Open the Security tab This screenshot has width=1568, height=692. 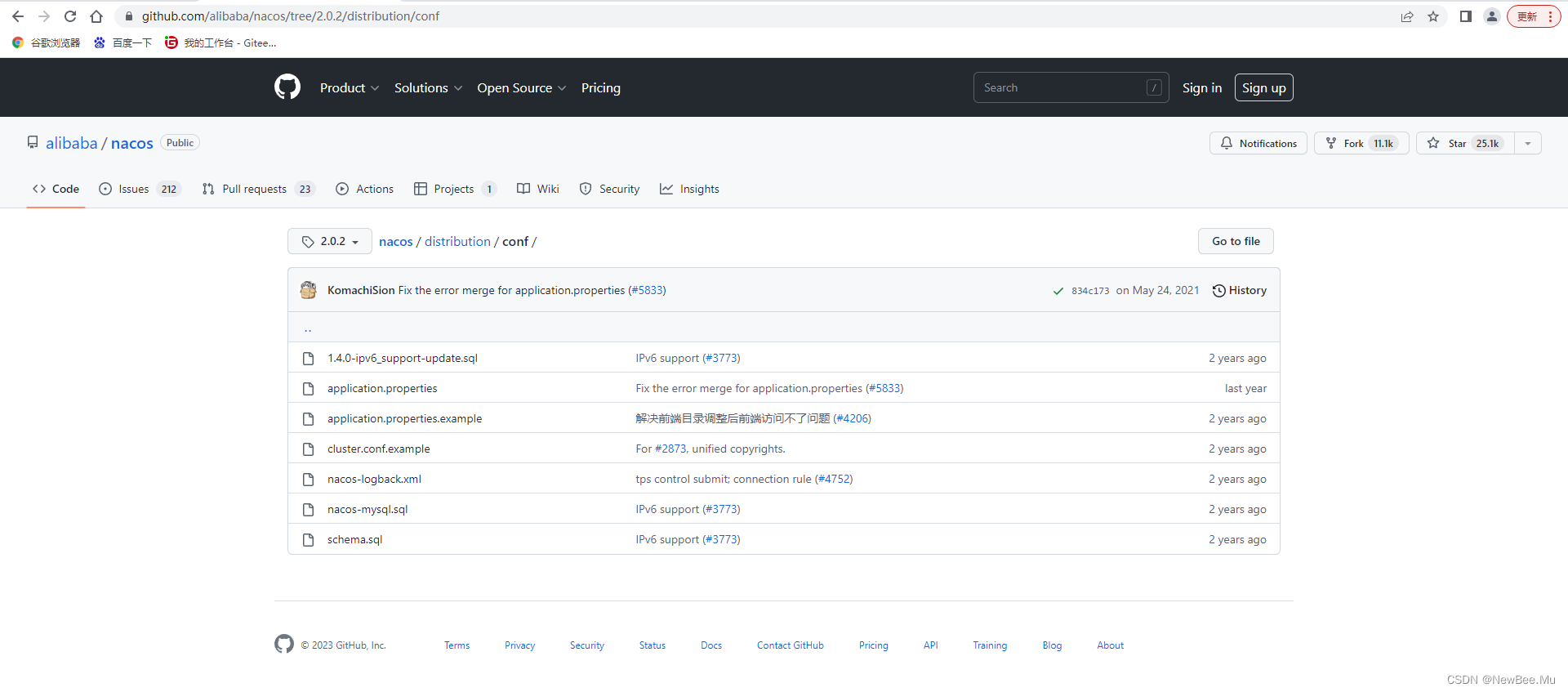[609, 189]
